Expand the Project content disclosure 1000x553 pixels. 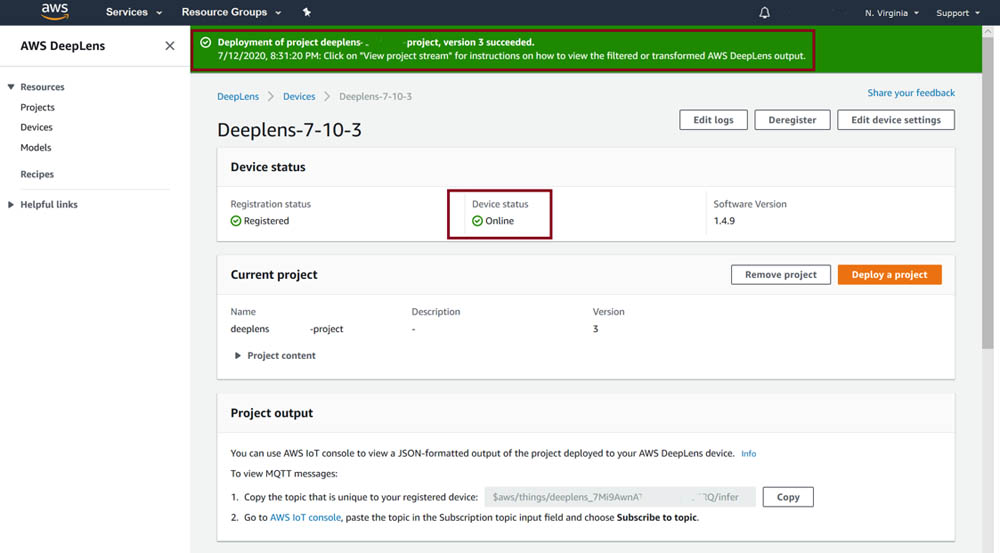pos(237,356)
